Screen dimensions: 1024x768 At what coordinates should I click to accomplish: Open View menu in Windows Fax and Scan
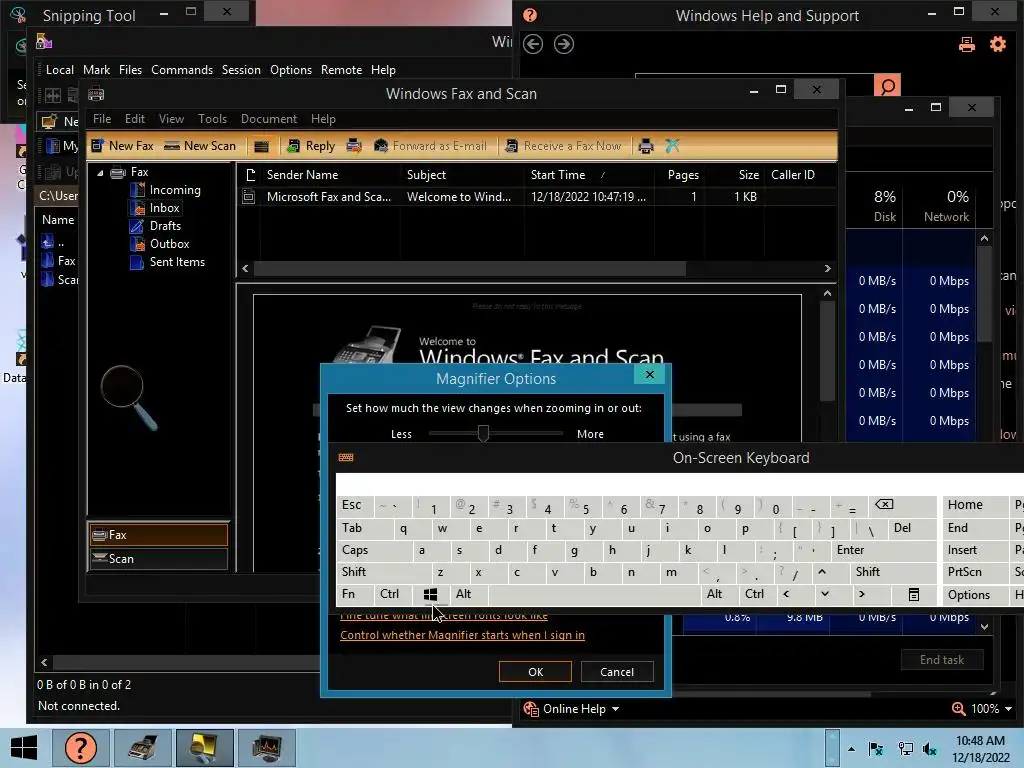(171, 119)
